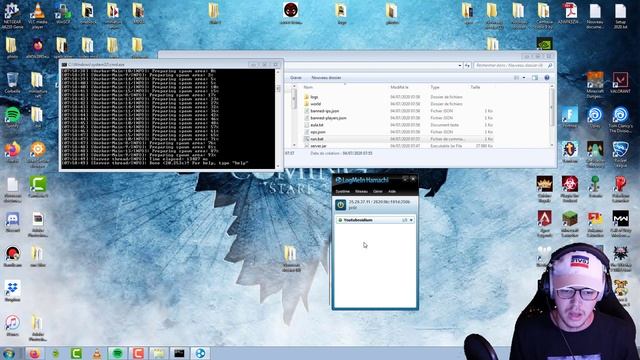640x360 pixels.
Task: Click Graver in the Explorer toolbar
Action: pos(296,78)
